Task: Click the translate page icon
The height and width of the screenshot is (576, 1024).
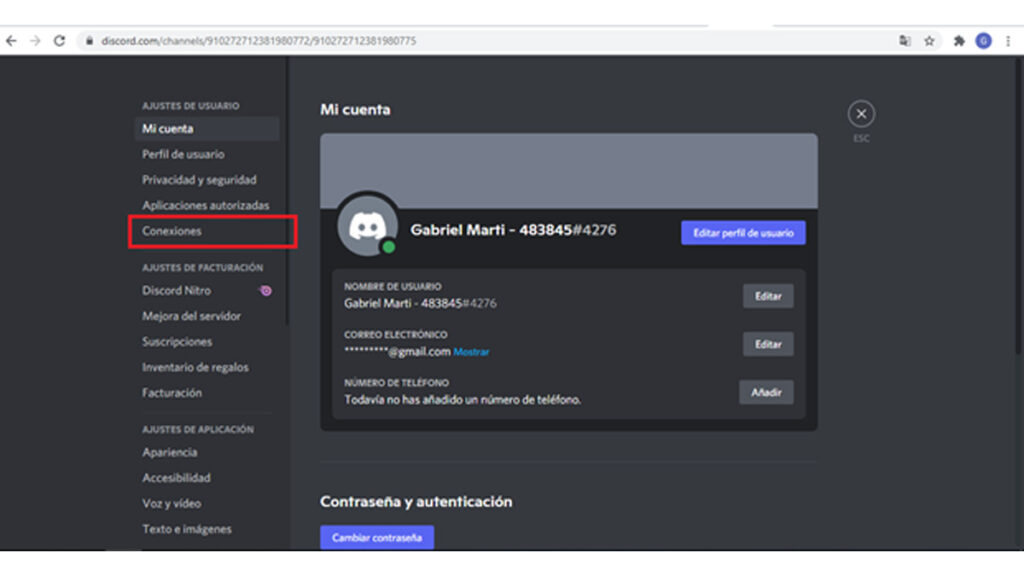Action: click(905, 41)
